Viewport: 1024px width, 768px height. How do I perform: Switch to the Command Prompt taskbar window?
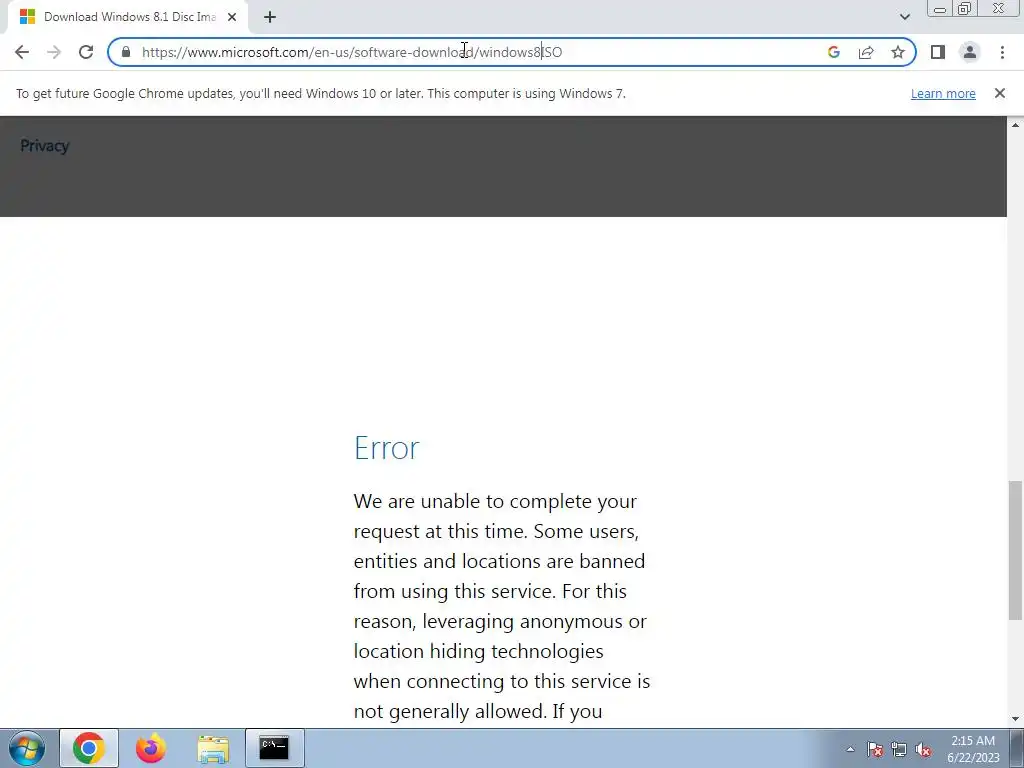coord(274,748)
